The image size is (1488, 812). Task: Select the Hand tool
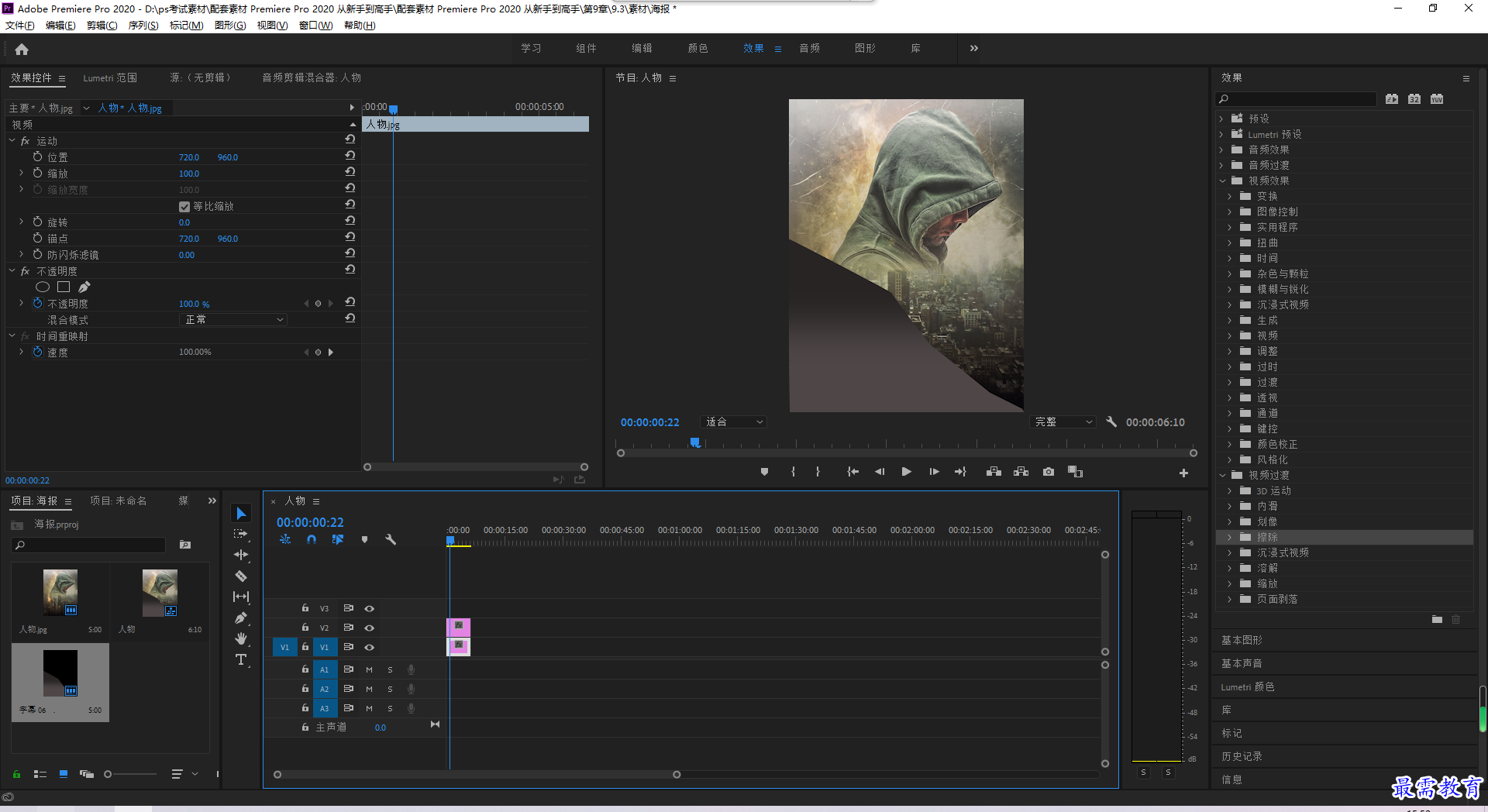click(241, 638)
